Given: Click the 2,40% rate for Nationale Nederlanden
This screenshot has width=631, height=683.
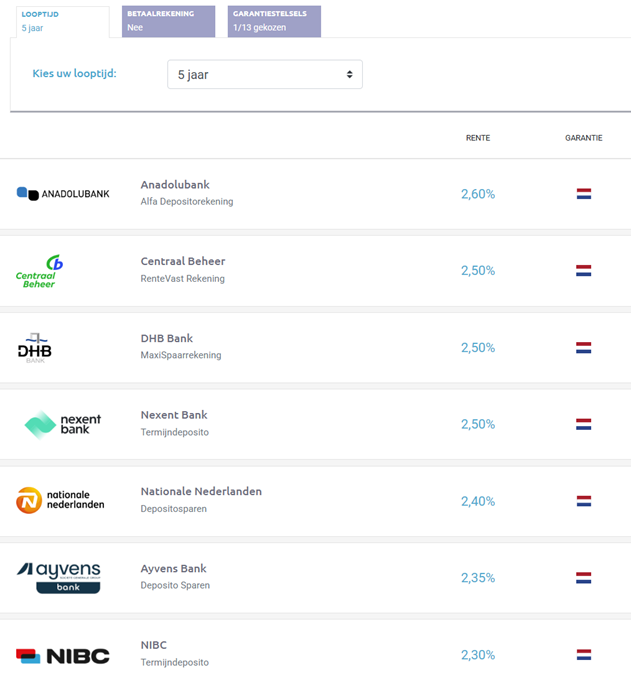Looking at the screenshot, I should [478, 501].
